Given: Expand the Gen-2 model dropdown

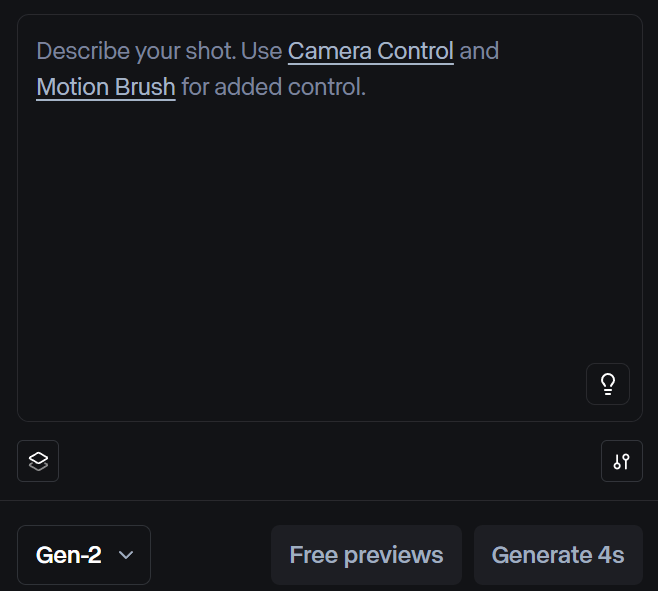Looking at the screenshot, I should pos(84,555).
